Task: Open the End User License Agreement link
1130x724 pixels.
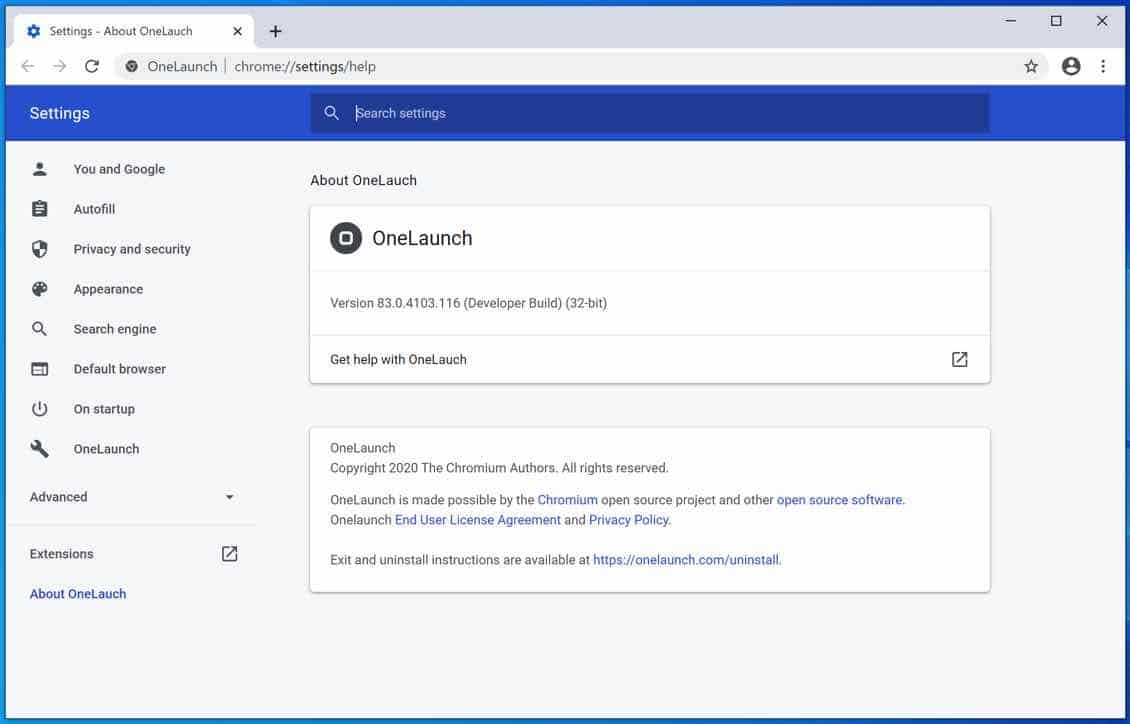Action: click(x=477, y=520)
